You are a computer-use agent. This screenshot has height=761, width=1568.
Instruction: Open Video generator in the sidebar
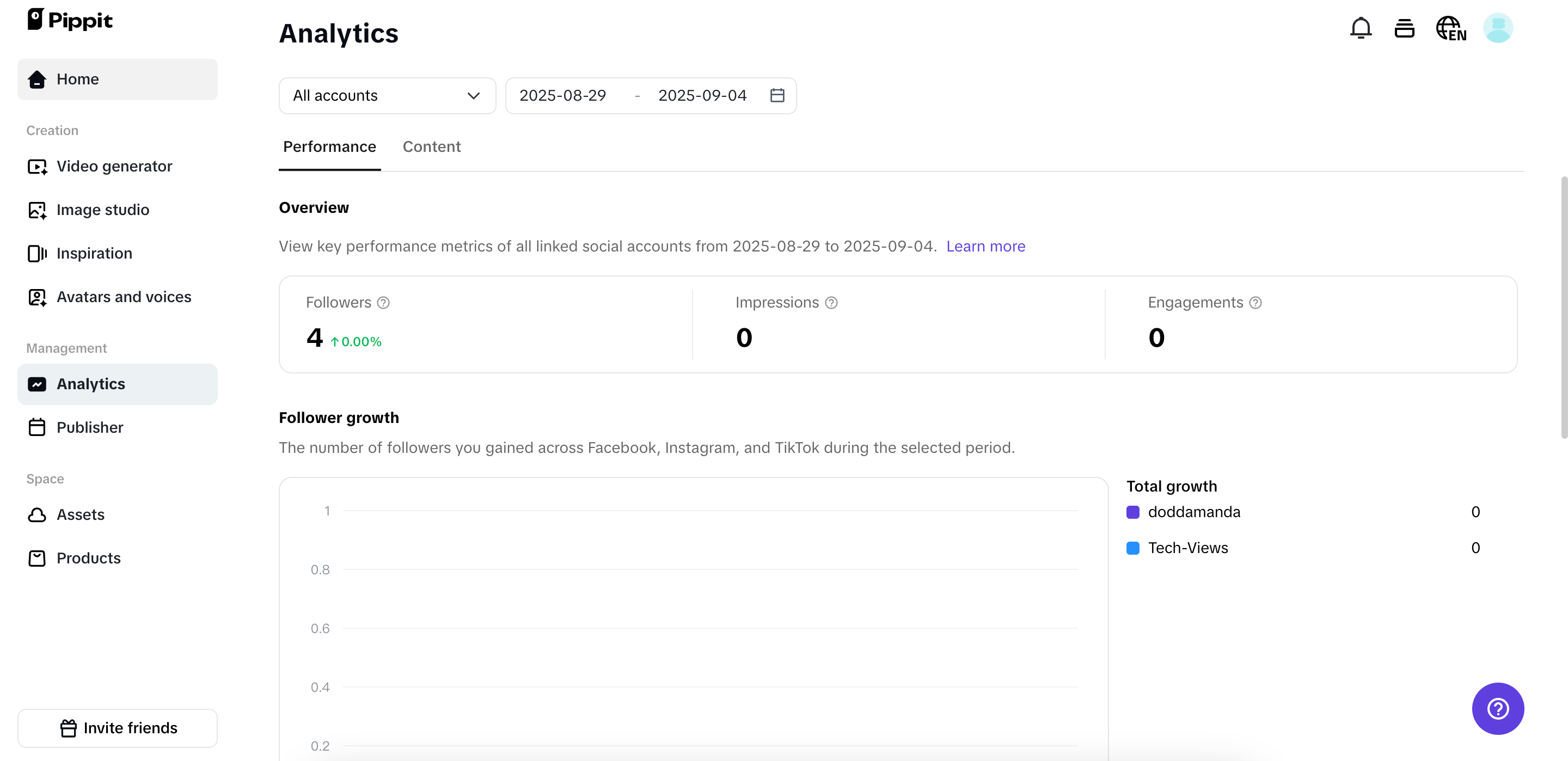pos(114,166)
